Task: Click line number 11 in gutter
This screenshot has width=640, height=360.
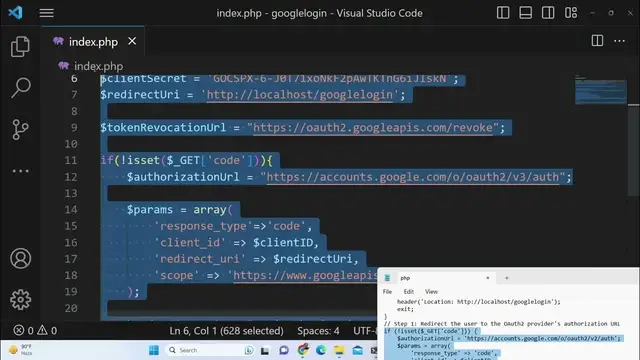Action: pyautogui.click(x=71, y=160)
